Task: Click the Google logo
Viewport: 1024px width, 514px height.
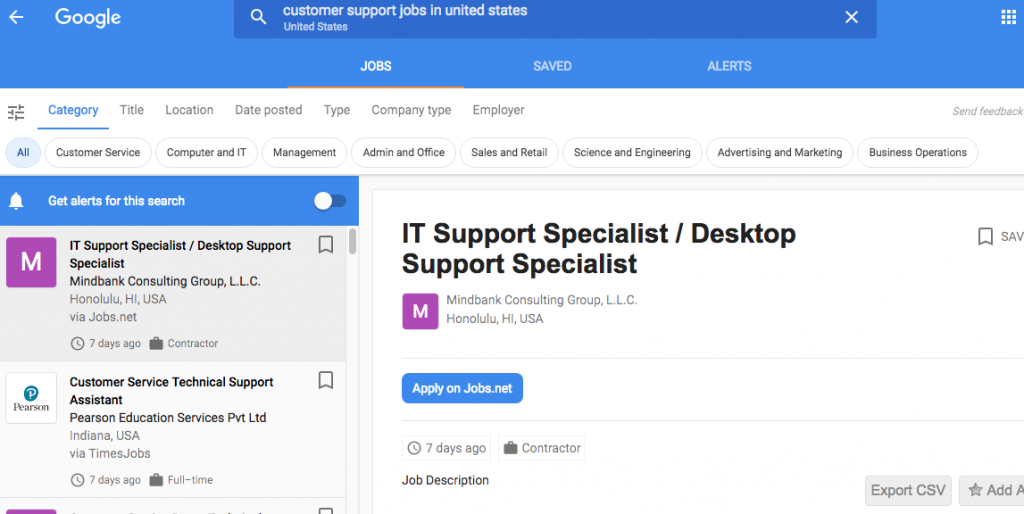Action: [x=88, y=18]
